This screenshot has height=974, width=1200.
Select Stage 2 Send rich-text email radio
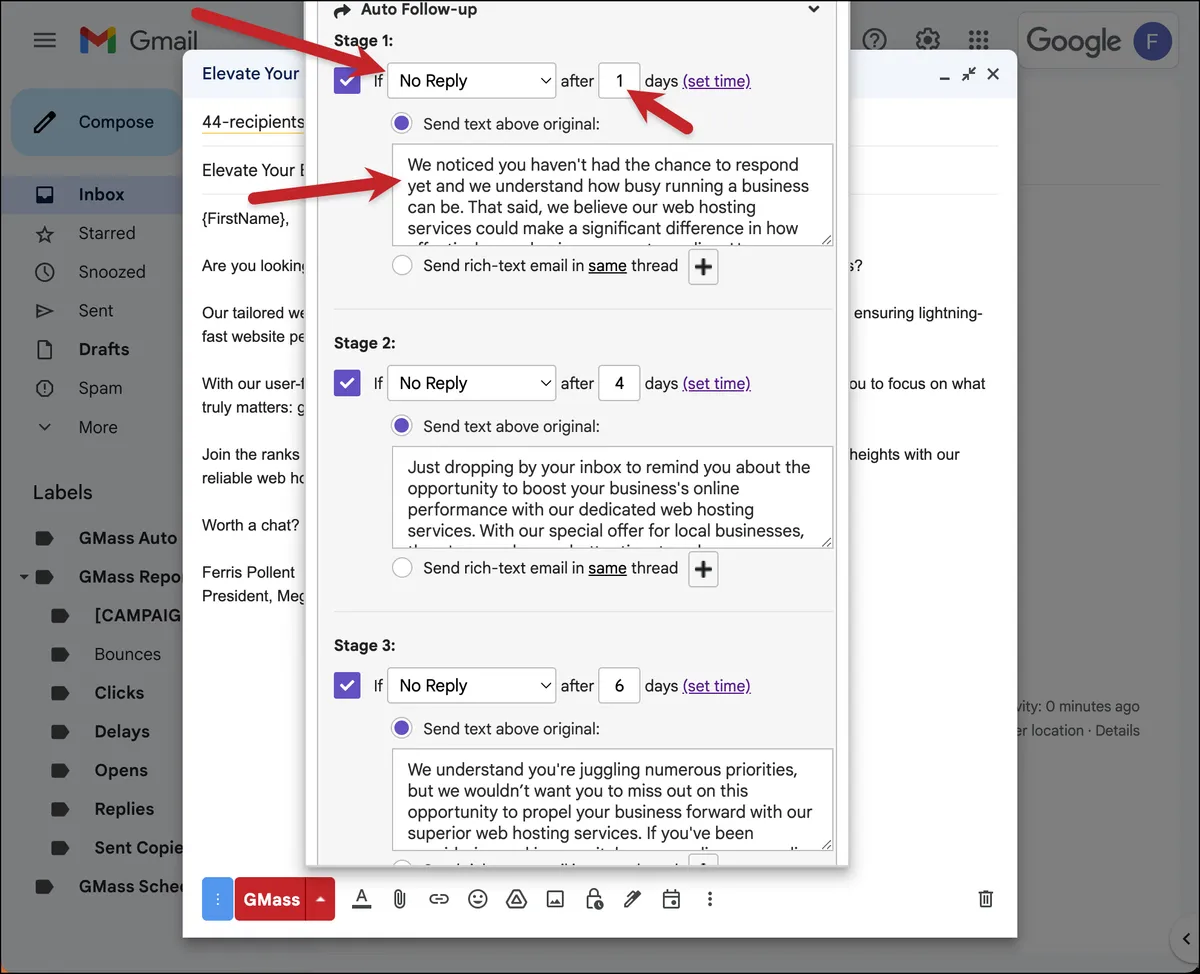coord(402,568)
